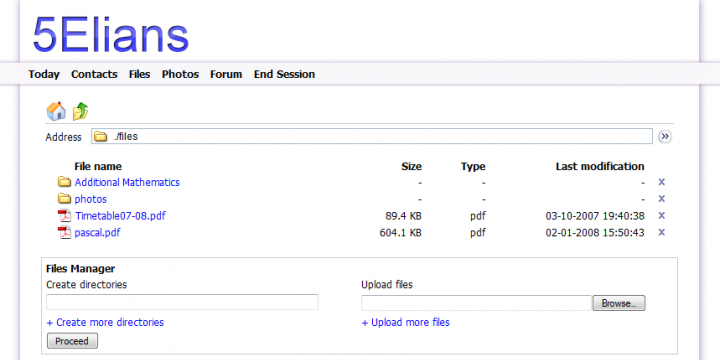The height and width of the screenshot is (360, 720).
Task: Remove pascal.pdf using its X icon
Action: [x=662, y=232]
